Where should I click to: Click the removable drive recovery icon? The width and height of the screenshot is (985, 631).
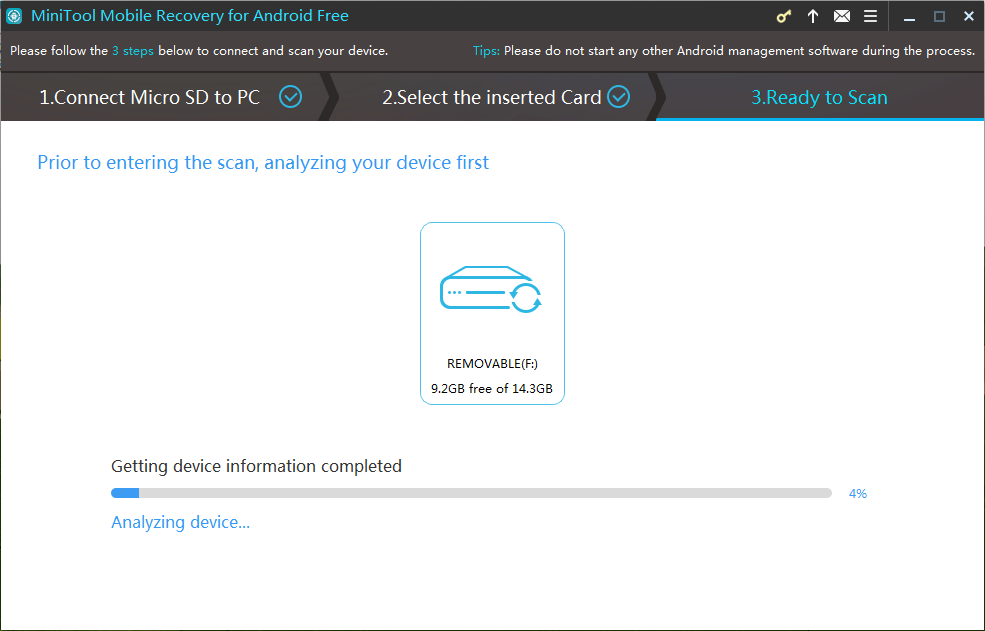click(x=491, y=290)
